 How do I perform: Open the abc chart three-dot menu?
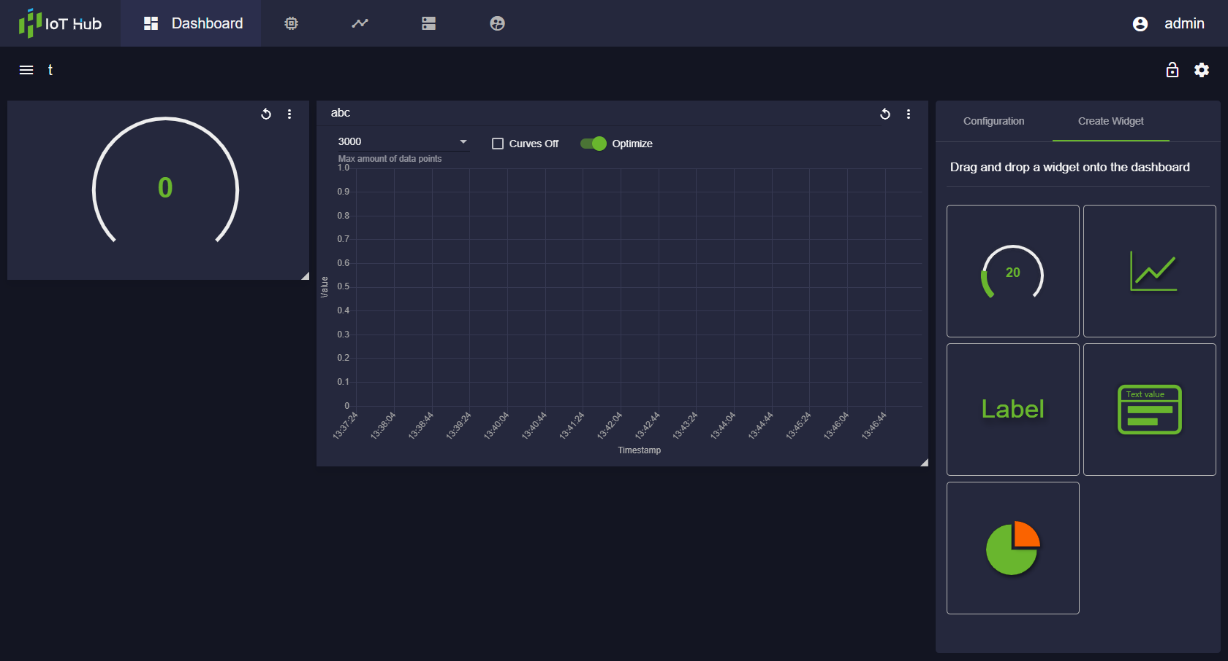[908, 114]
